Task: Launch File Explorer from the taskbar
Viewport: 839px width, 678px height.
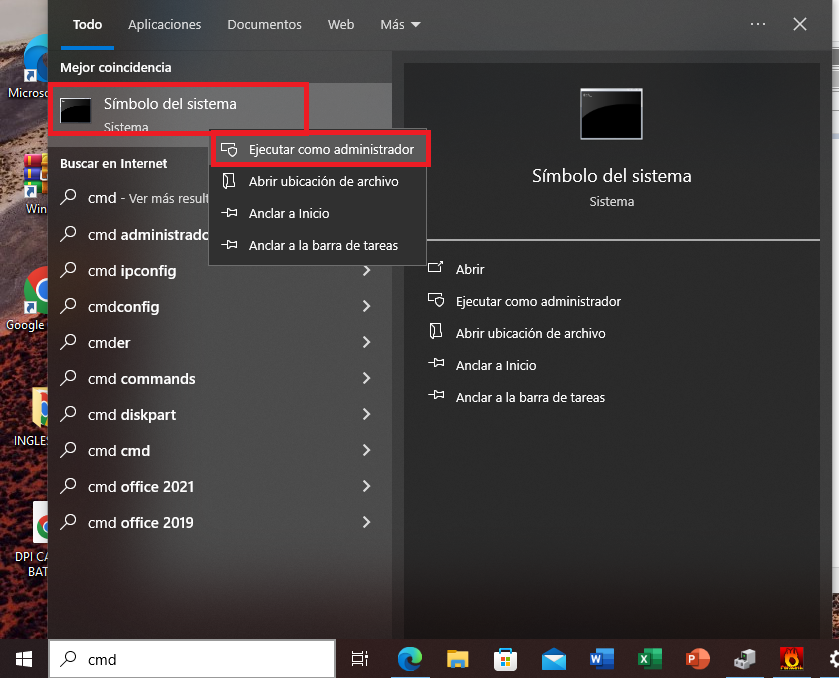Action: (458, 659)
